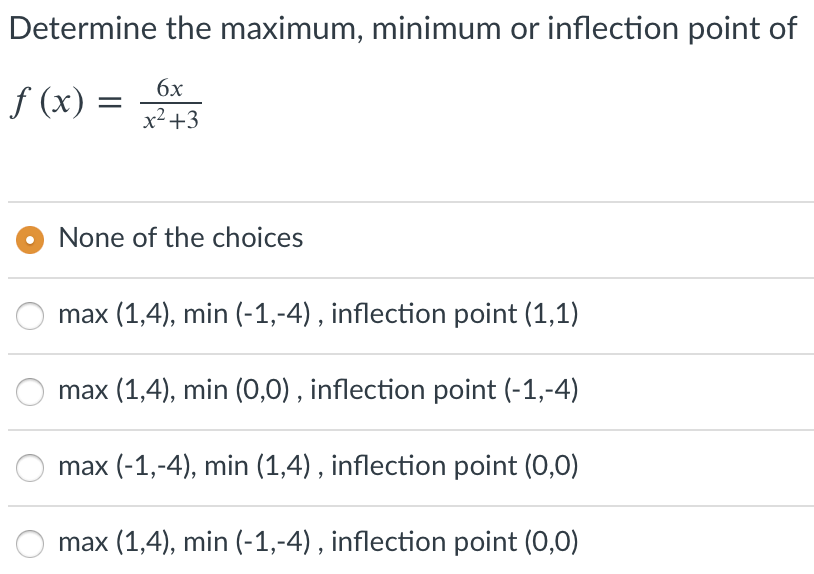Click the equals sign in the formula

click(110, 102)
